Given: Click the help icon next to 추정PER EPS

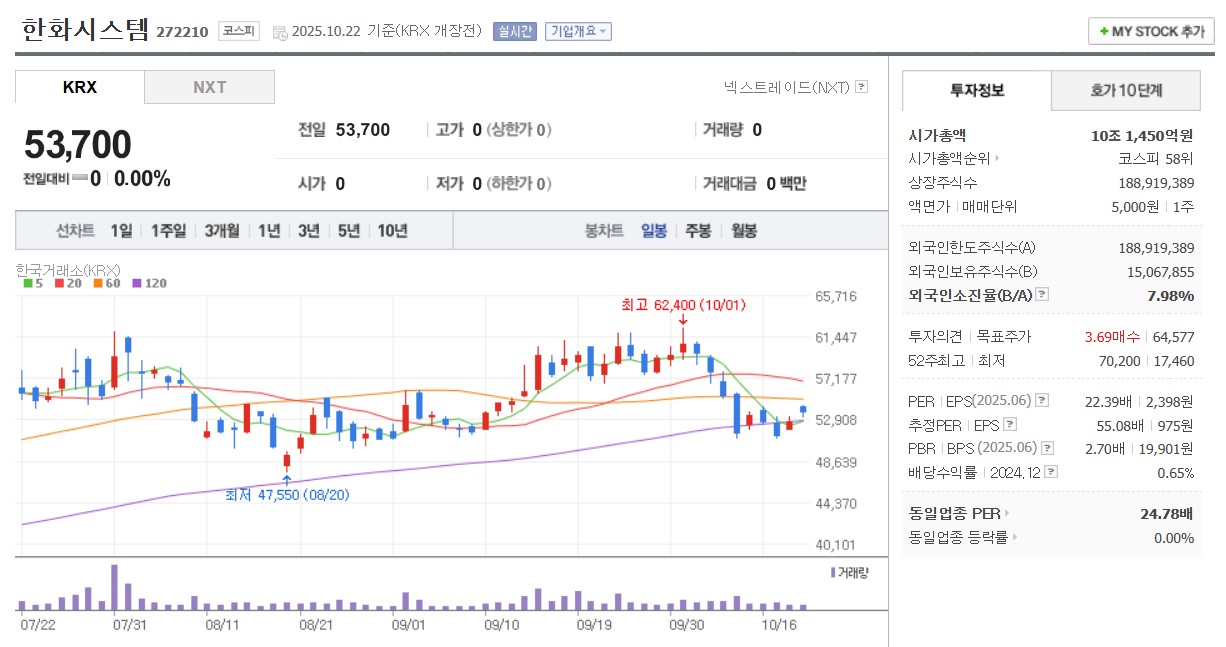Looking at the screenshot, I should [1009, 424].
